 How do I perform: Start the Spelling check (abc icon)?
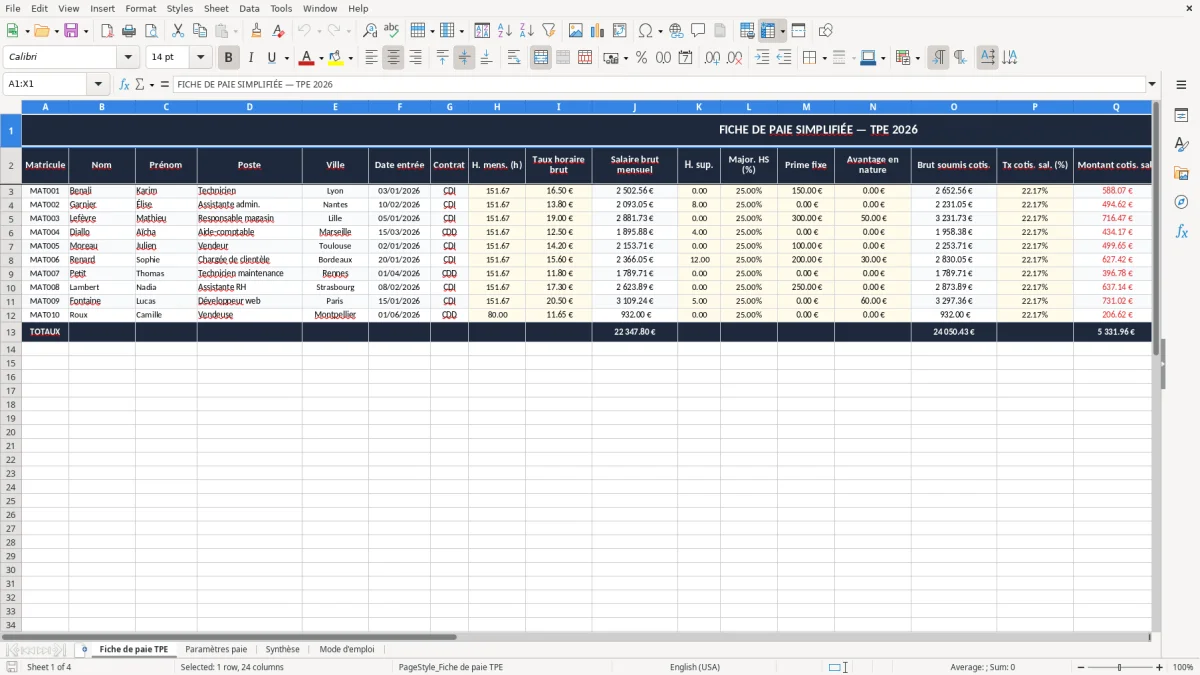click(391, 31)
